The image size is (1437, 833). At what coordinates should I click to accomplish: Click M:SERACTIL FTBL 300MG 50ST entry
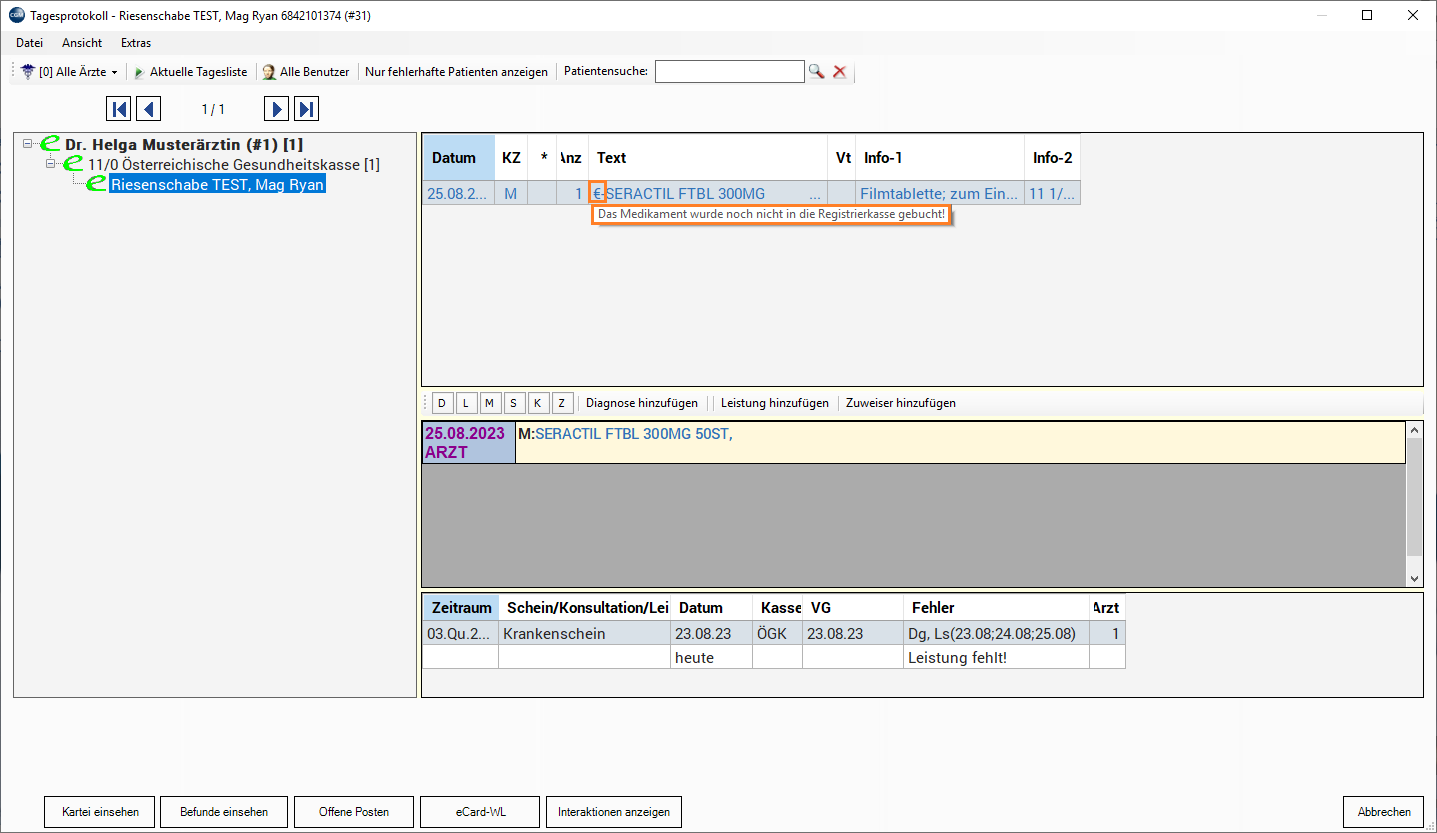click(x=626, y=433)
